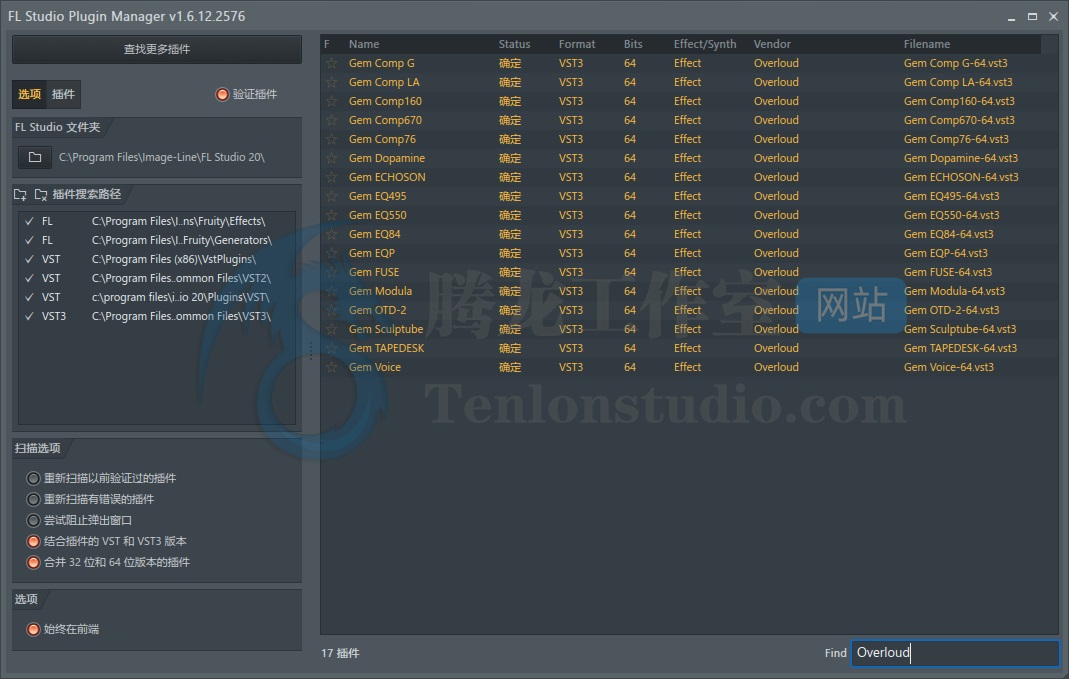Star the Gem Dopamine plugin as favorite
The image size is (1069, 679).
point(331,158)
